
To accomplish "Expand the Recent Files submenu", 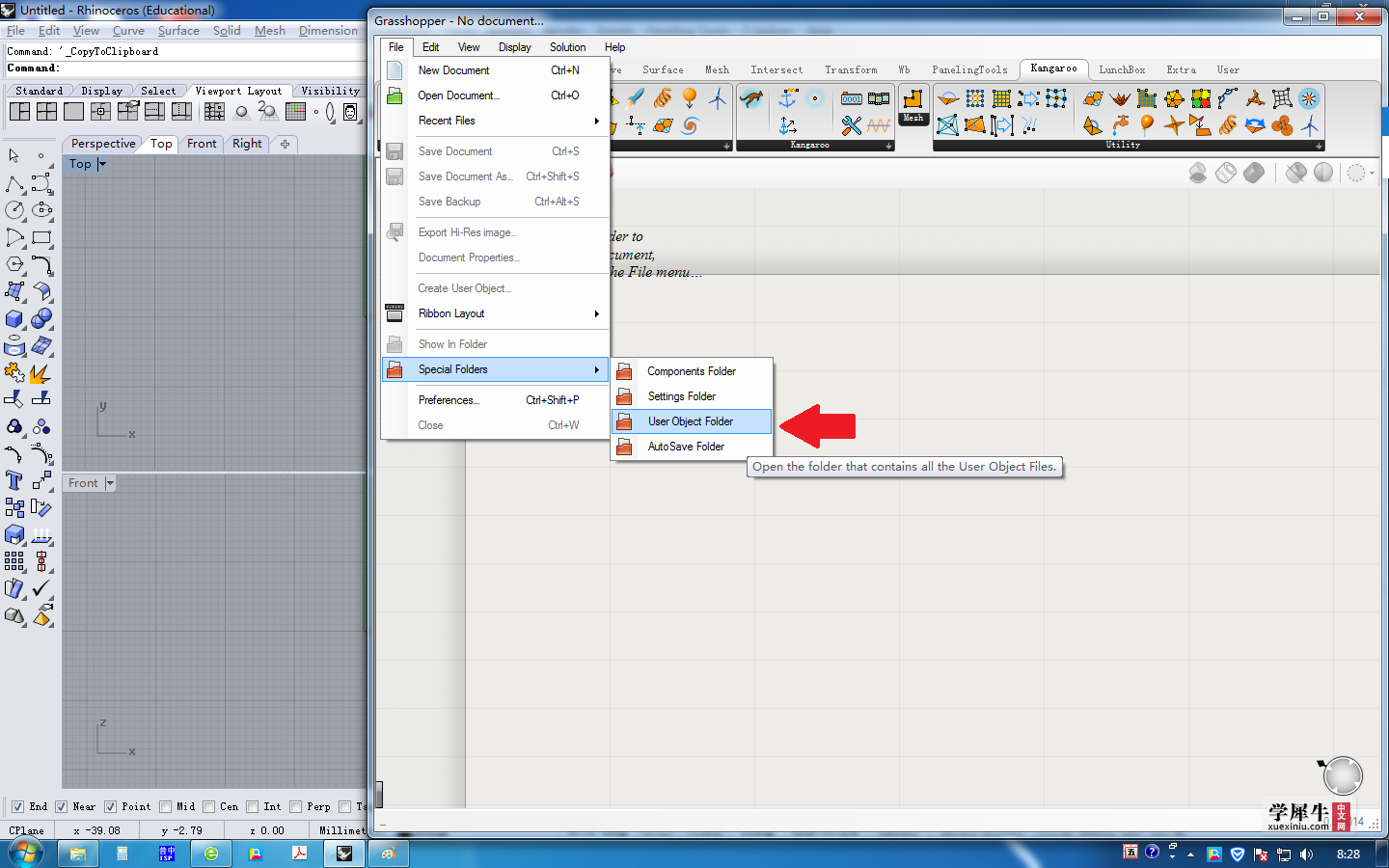I will tap(496, 121).
